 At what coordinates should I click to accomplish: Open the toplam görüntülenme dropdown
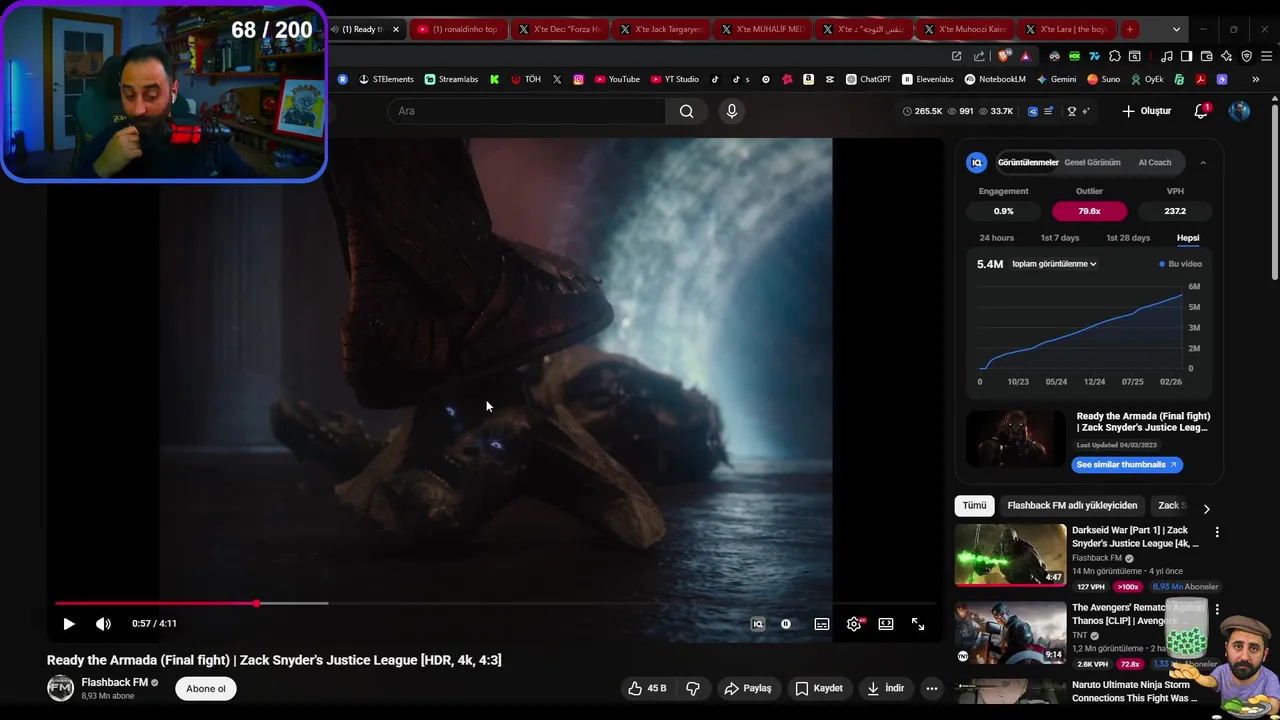pos(1054,264)
